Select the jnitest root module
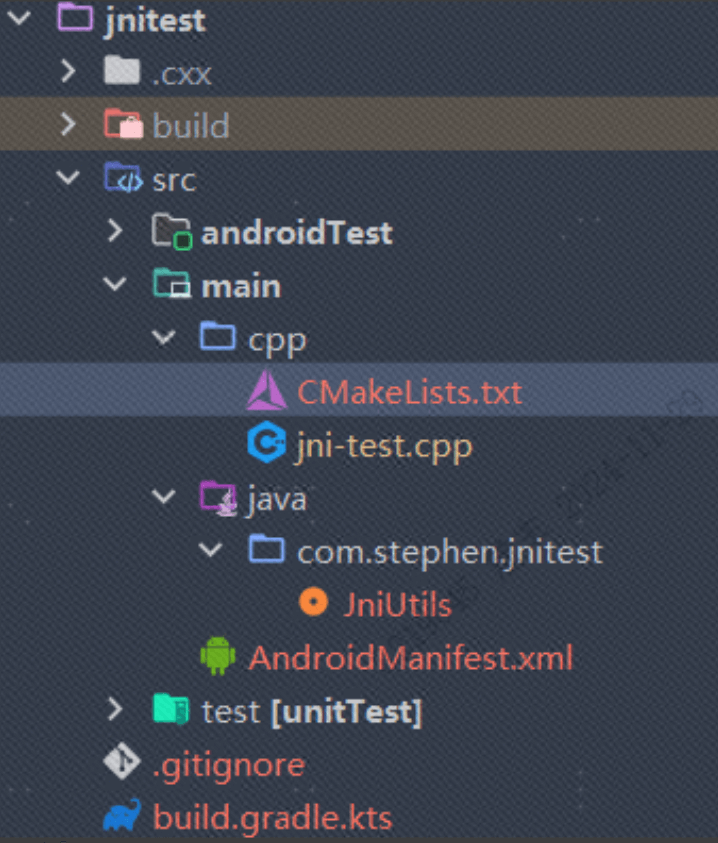 pyautogui.click(x=153, y=20)
